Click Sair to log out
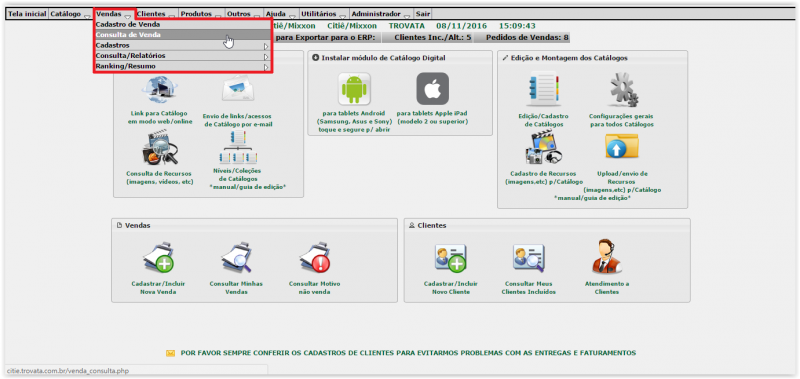The height and width of the screenshot is (379, 800). 423,14
